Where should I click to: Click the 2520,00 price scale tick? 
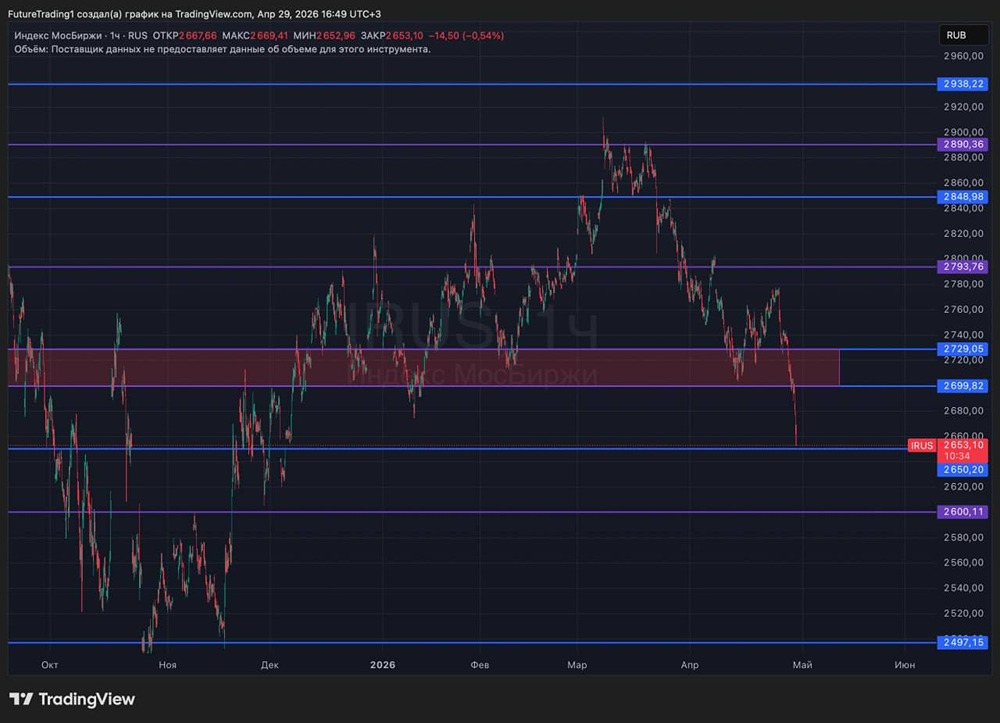(963, 613)
